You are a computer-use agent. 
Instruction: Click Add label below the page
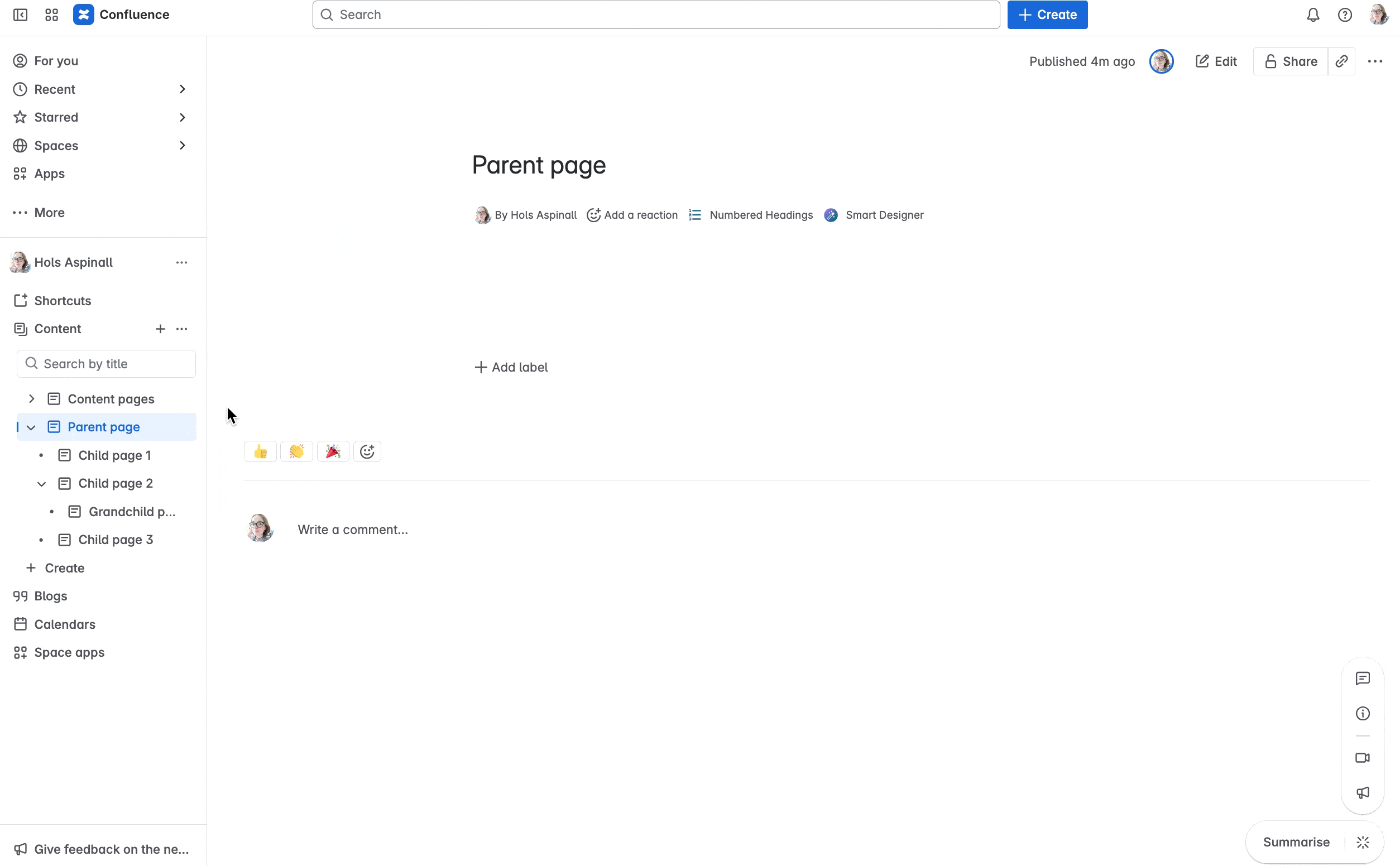tap(511, 367)
